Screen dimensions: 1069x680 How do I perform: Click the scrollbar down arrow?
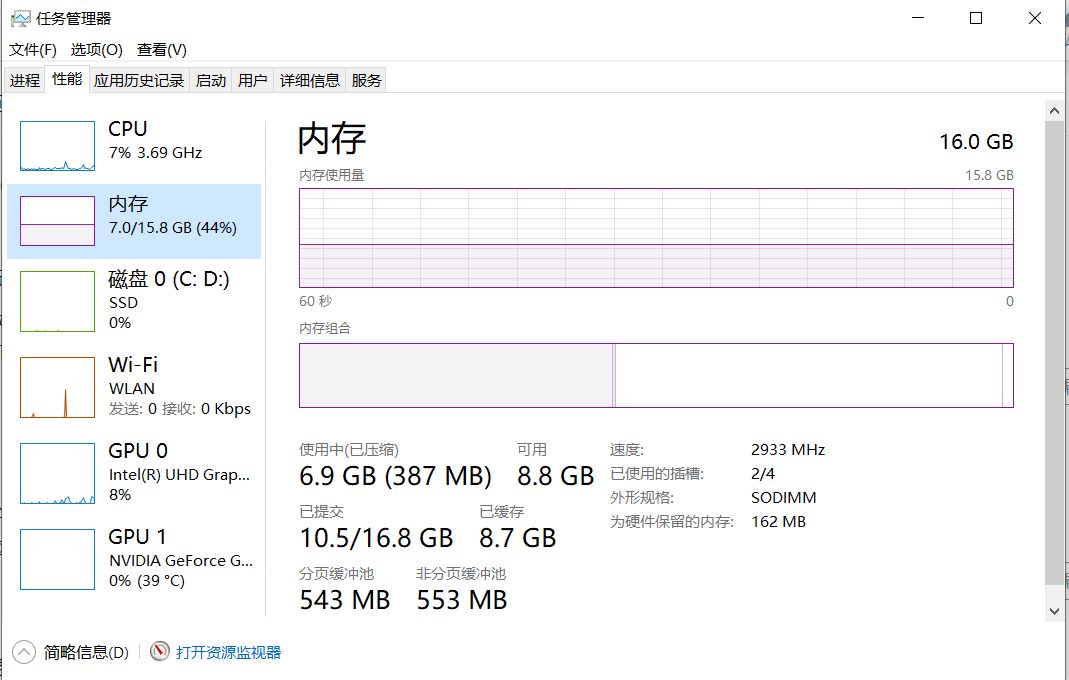click(x=1053, y=610)
